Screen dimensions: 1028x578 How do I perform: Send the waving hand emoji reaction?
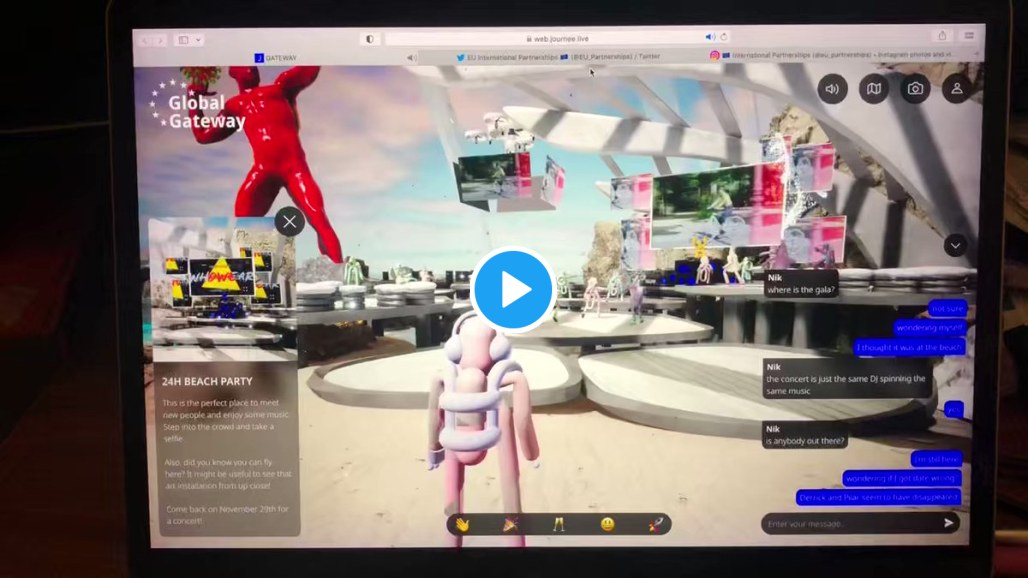tap(463, 524)
